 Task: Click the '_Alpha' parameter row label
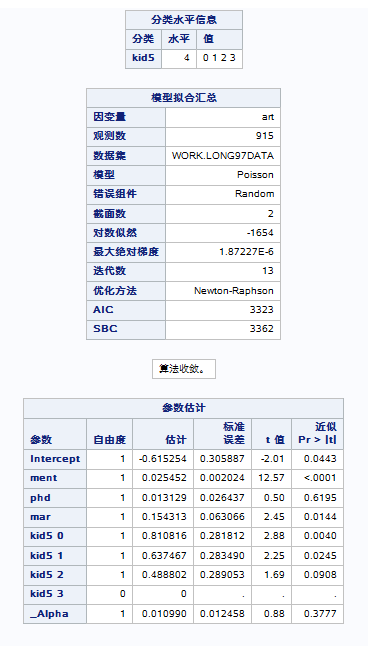coord(49,614)
